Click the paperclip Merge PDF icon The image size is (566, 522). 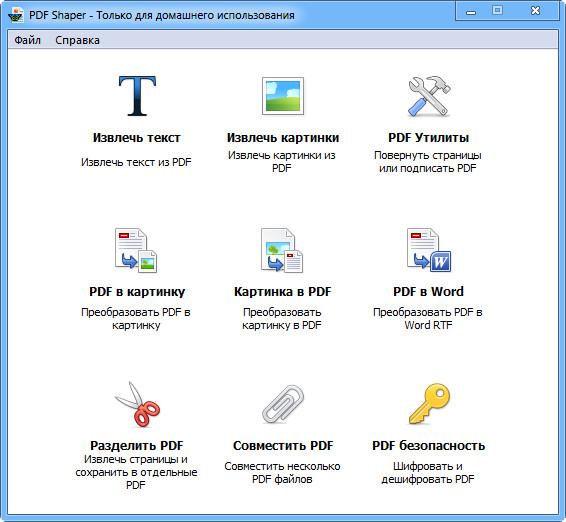(283, 404)
